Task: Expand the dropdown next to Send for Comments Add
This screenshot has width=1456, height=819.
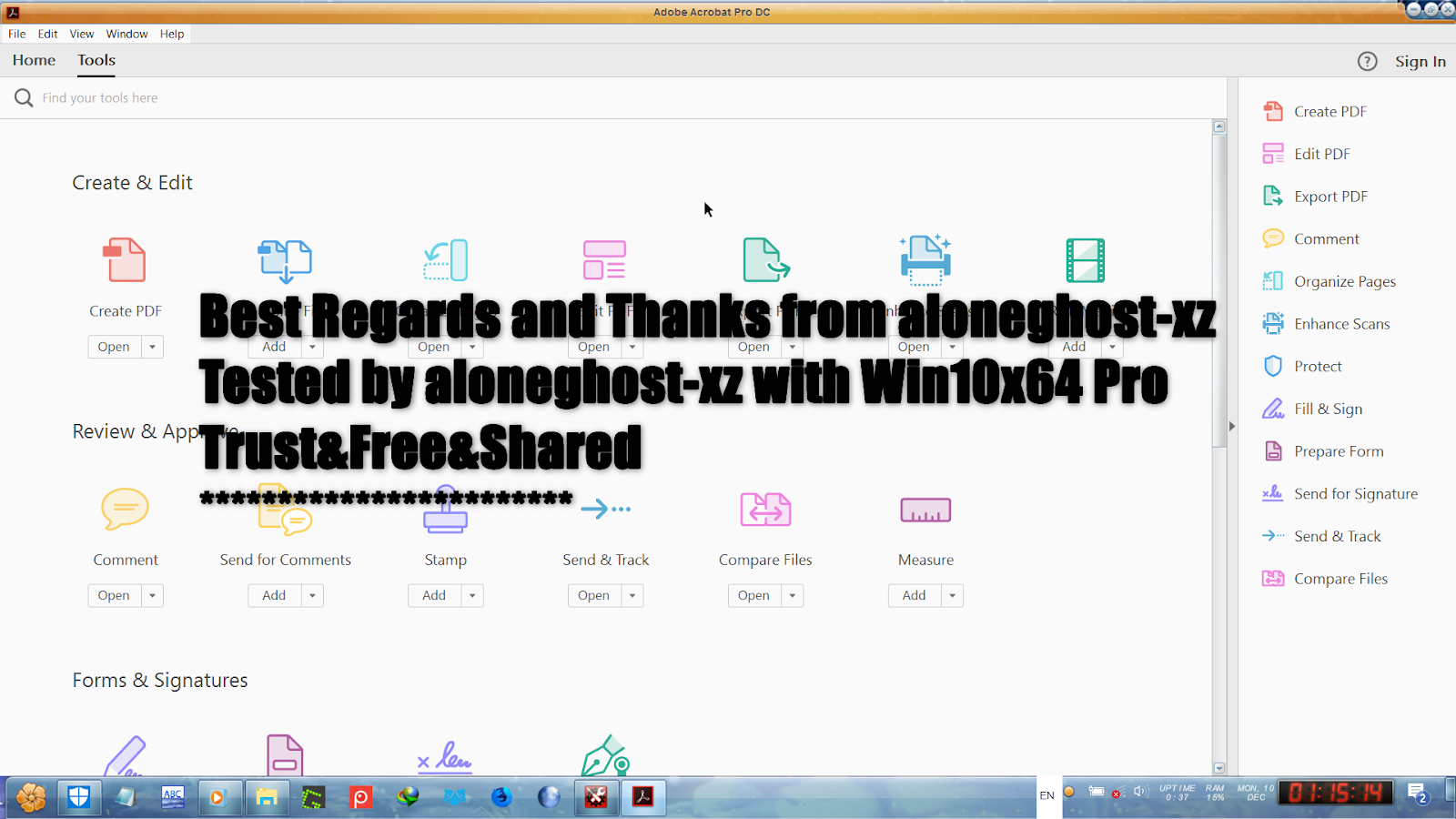Action: pyautogui.click(x=312, y=595)
